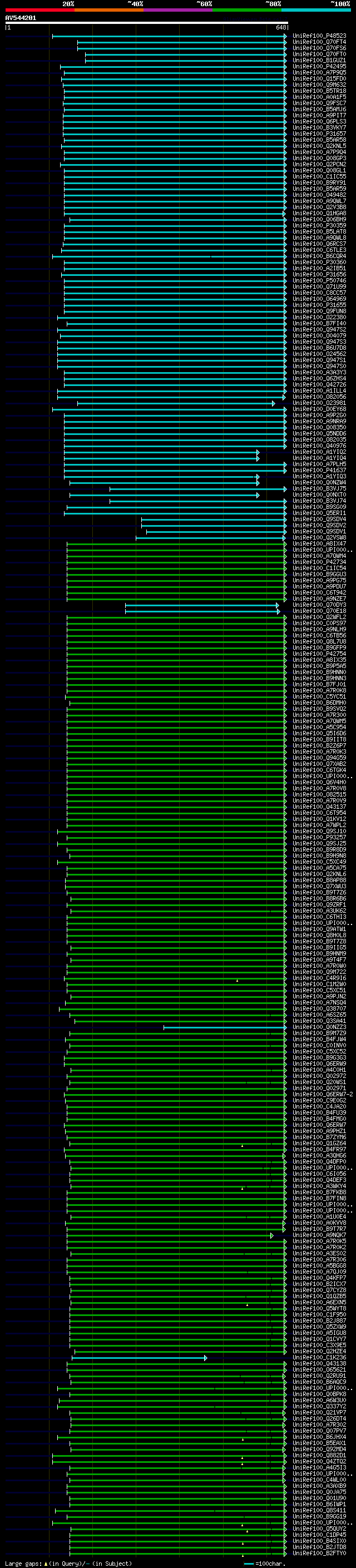The width and height of the screenshot is (356, 1568).
Task: Click the 648 query end position label
Action: point(280,27)
